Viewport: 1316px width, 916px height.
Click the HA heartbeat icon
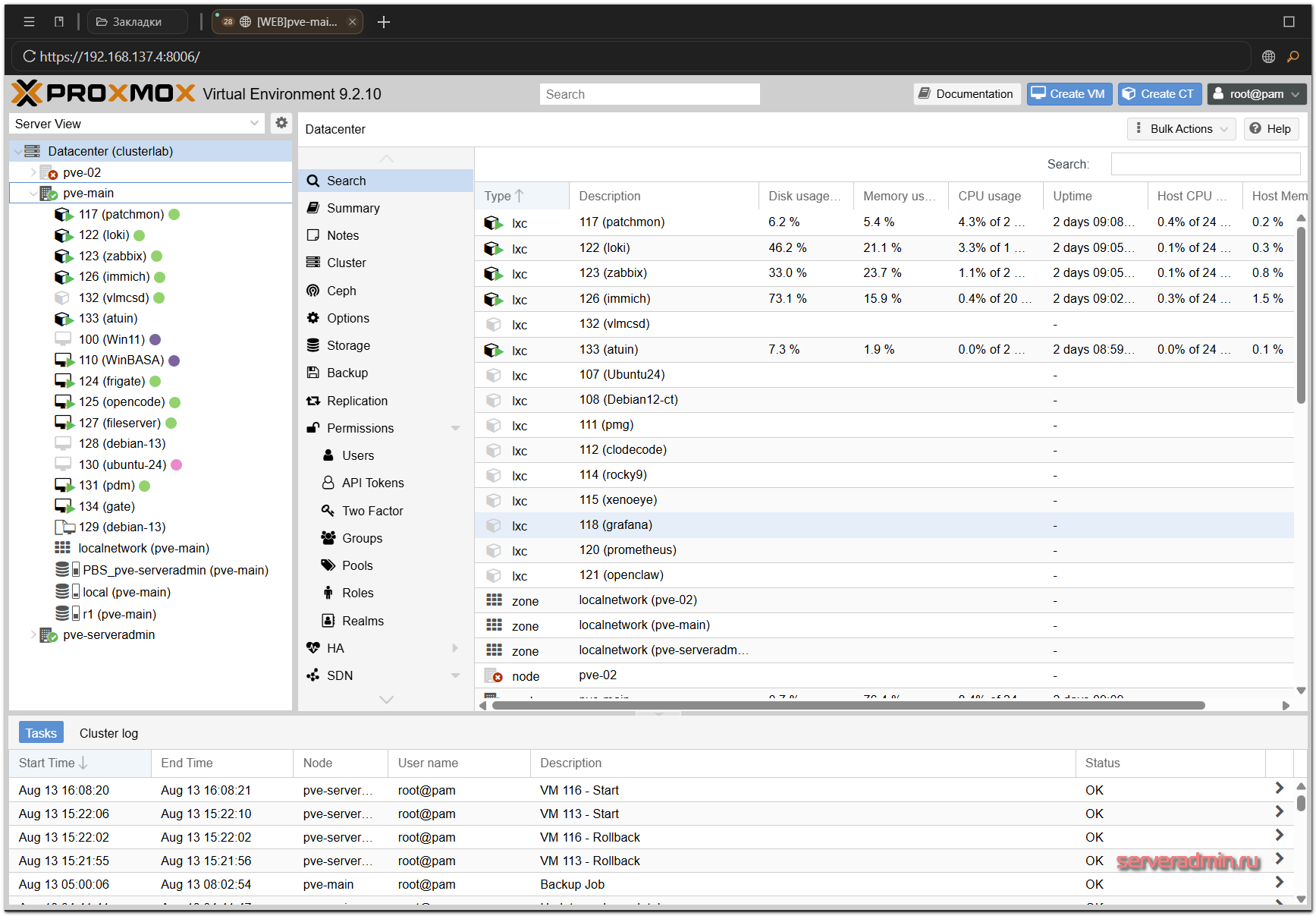(x=313, y=648)
